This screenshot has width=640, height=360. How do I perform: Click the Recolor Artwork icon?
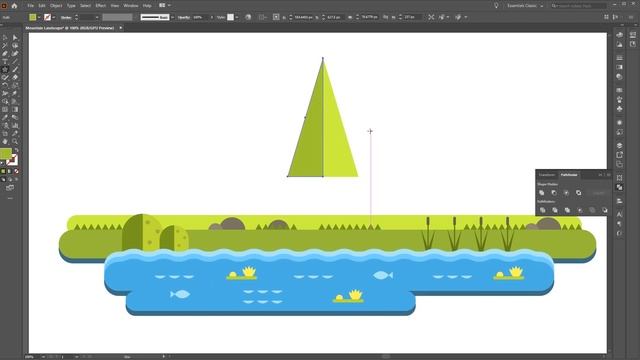tap(248, 17)
